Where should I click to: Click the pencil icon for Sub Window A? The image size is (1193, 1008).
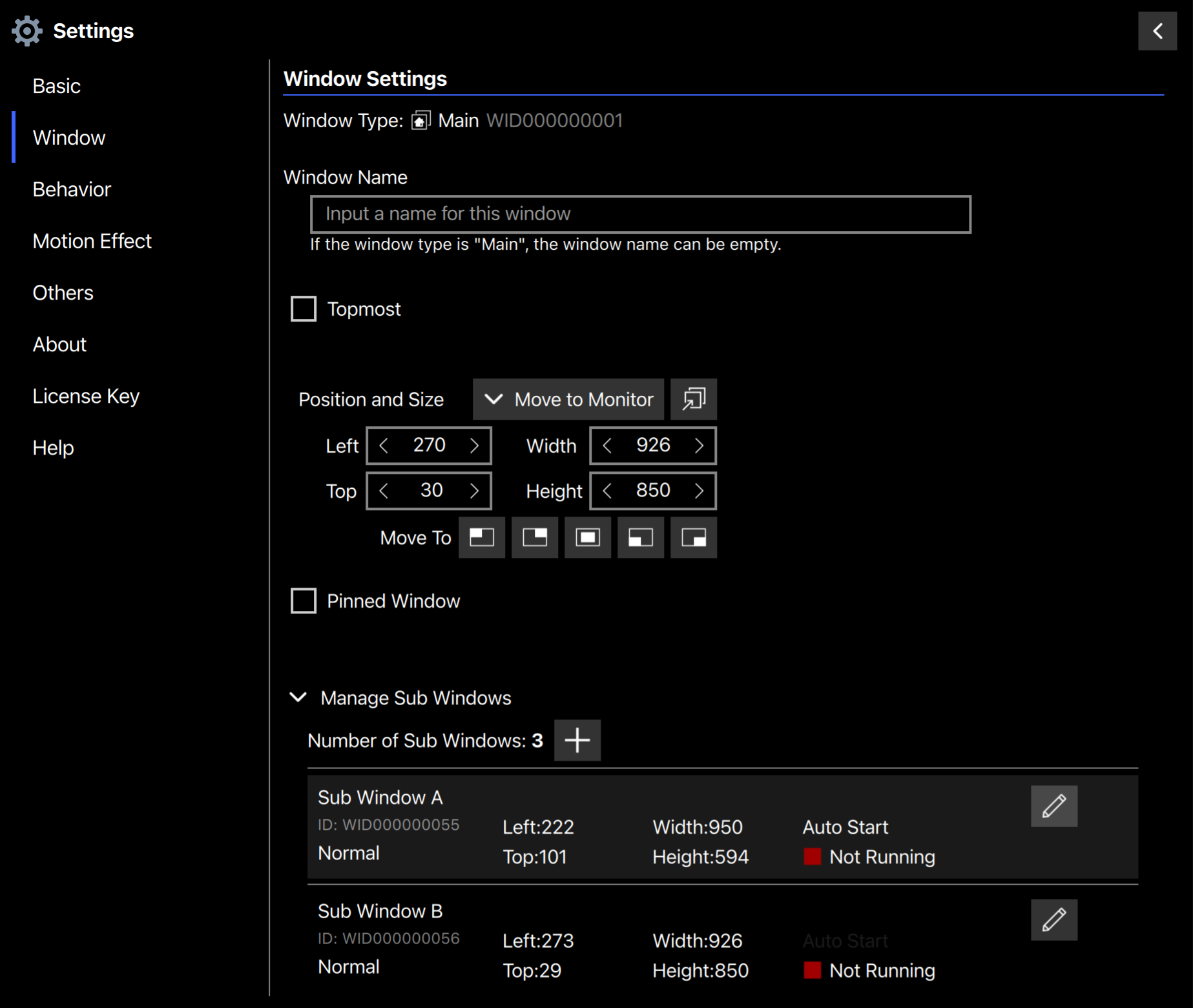pos(1053,806)
